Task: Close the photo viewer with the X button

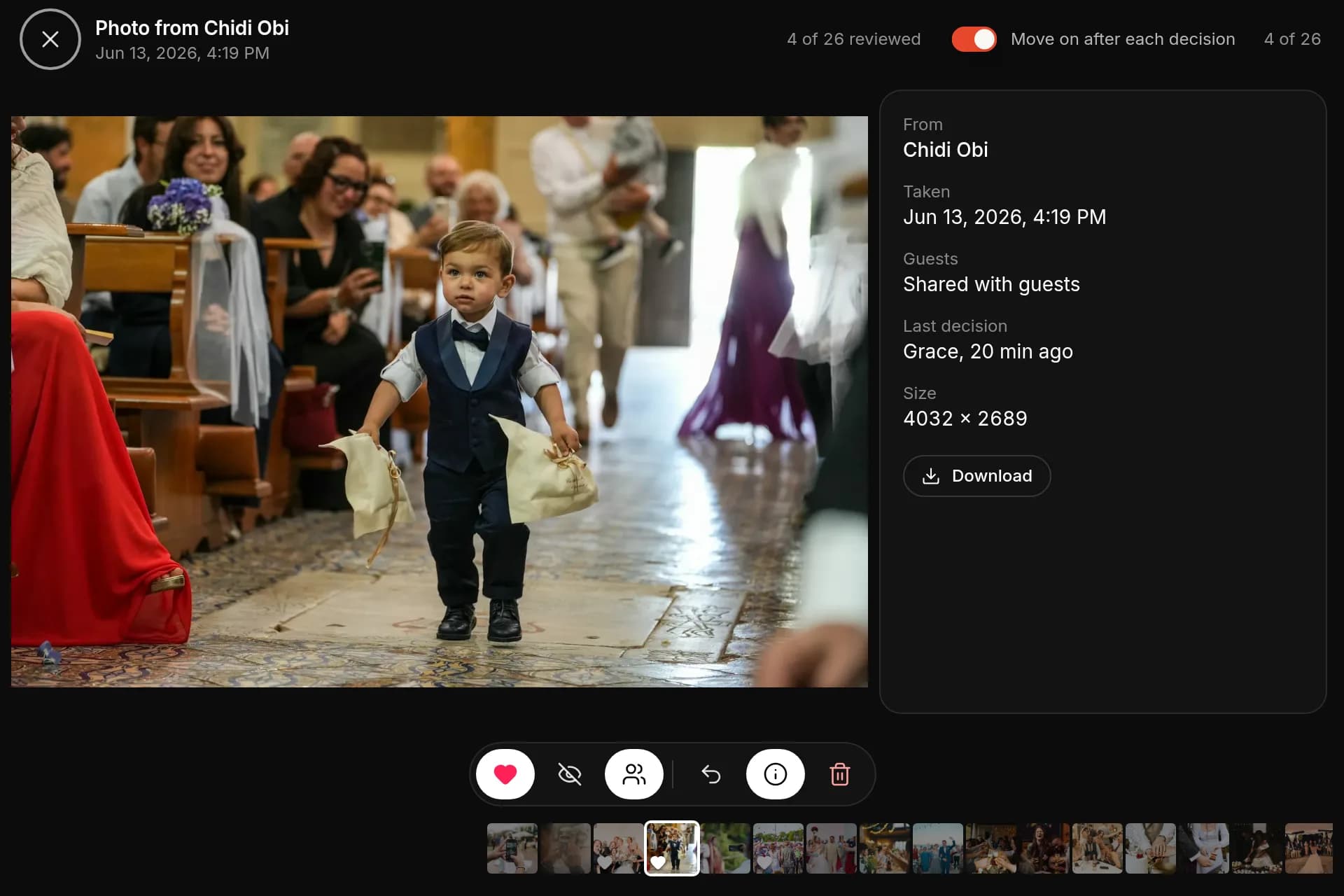Action: click(50, 39)
